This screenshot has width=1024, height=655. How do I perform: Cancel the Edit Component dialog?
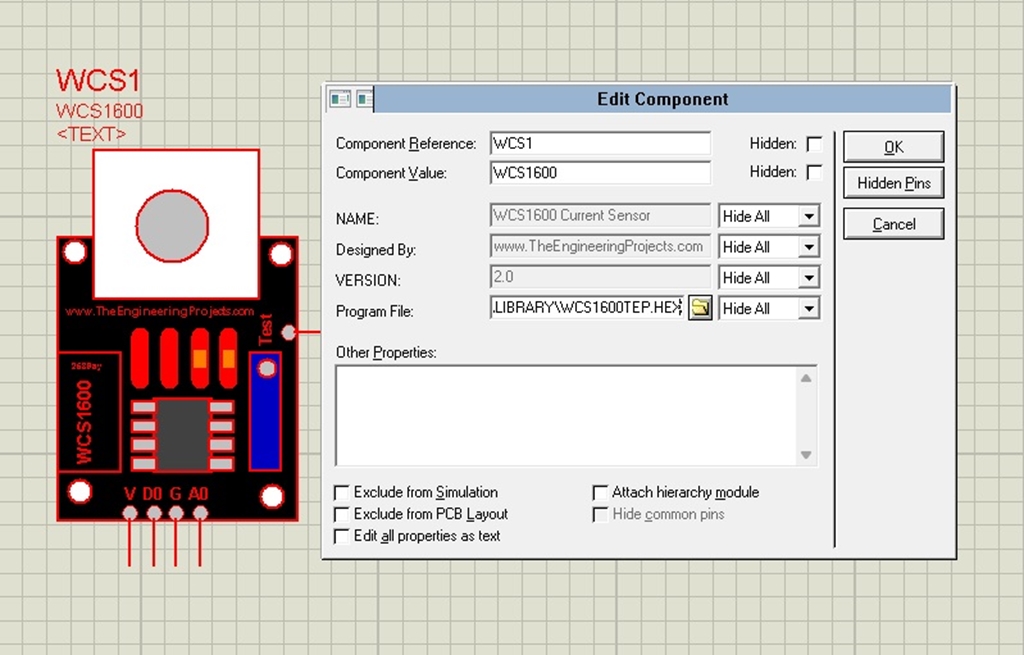pos(892,223)
